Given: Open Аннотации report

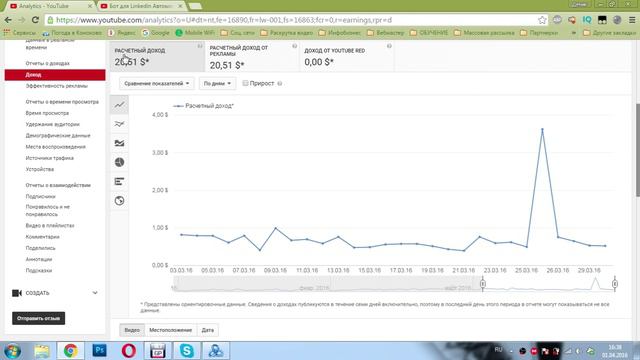Looking at the screenshot, I should [x=39, y=259].
